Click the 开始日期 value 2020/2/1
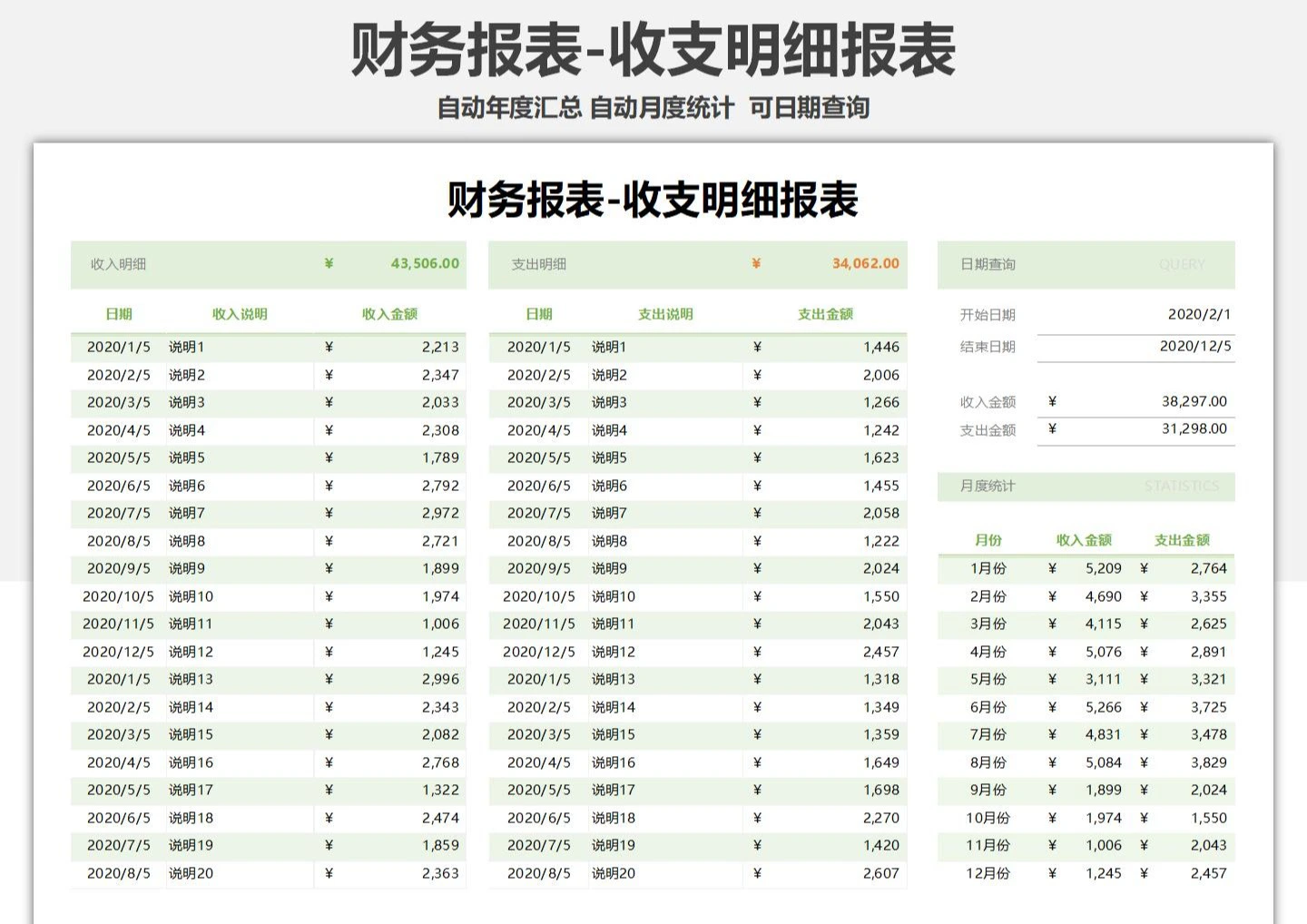The width and height of the screenshot is (1307, 924). click(x=1198, y=314)
